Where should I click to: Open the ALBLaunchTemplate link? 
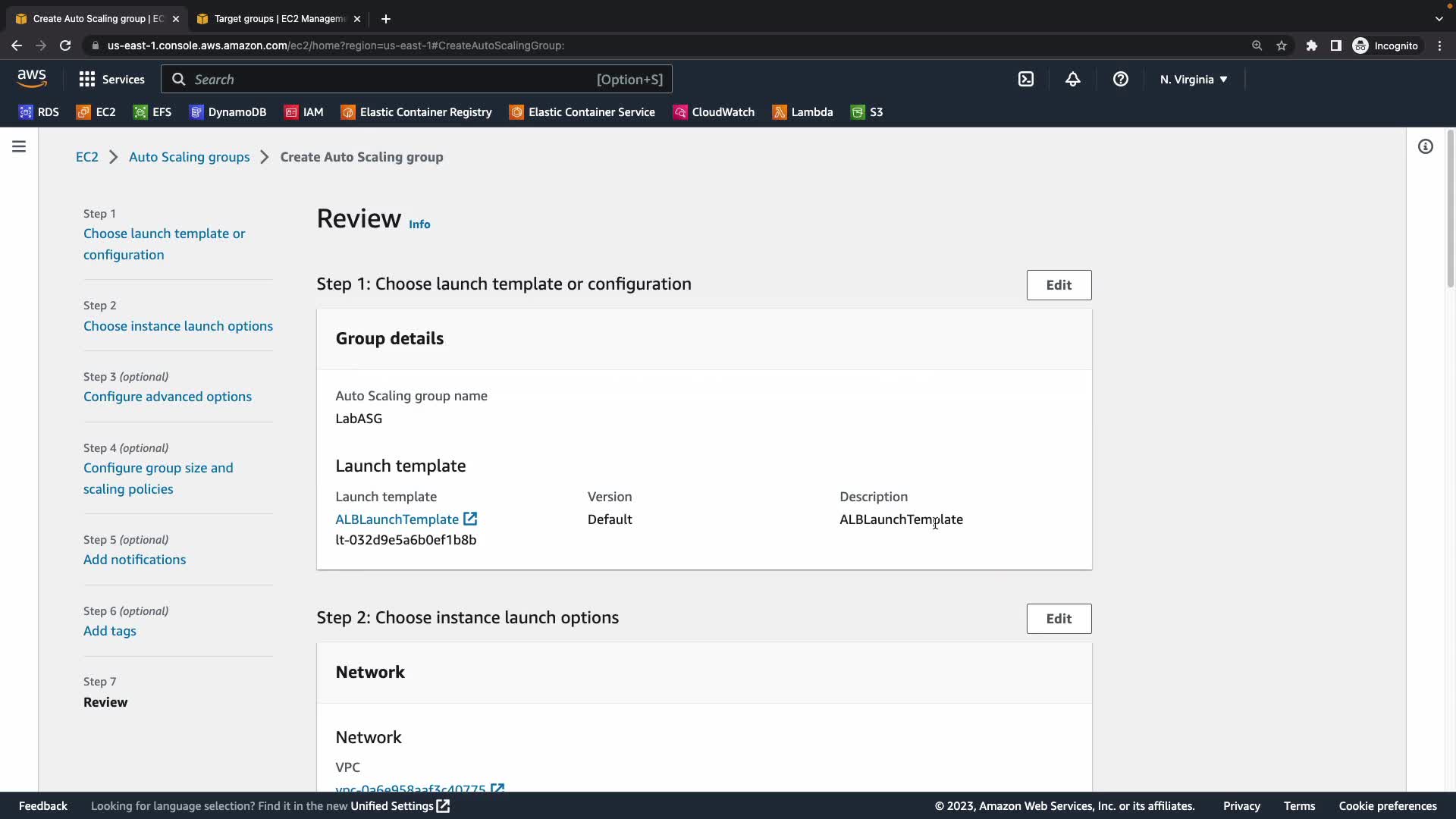tap(397, 519)
